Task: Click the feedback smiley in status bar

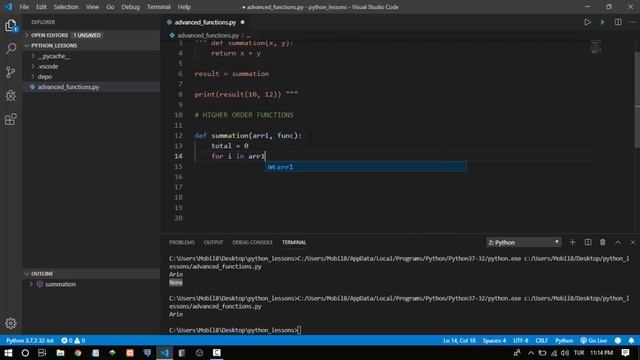Action: tap(618, 340)
